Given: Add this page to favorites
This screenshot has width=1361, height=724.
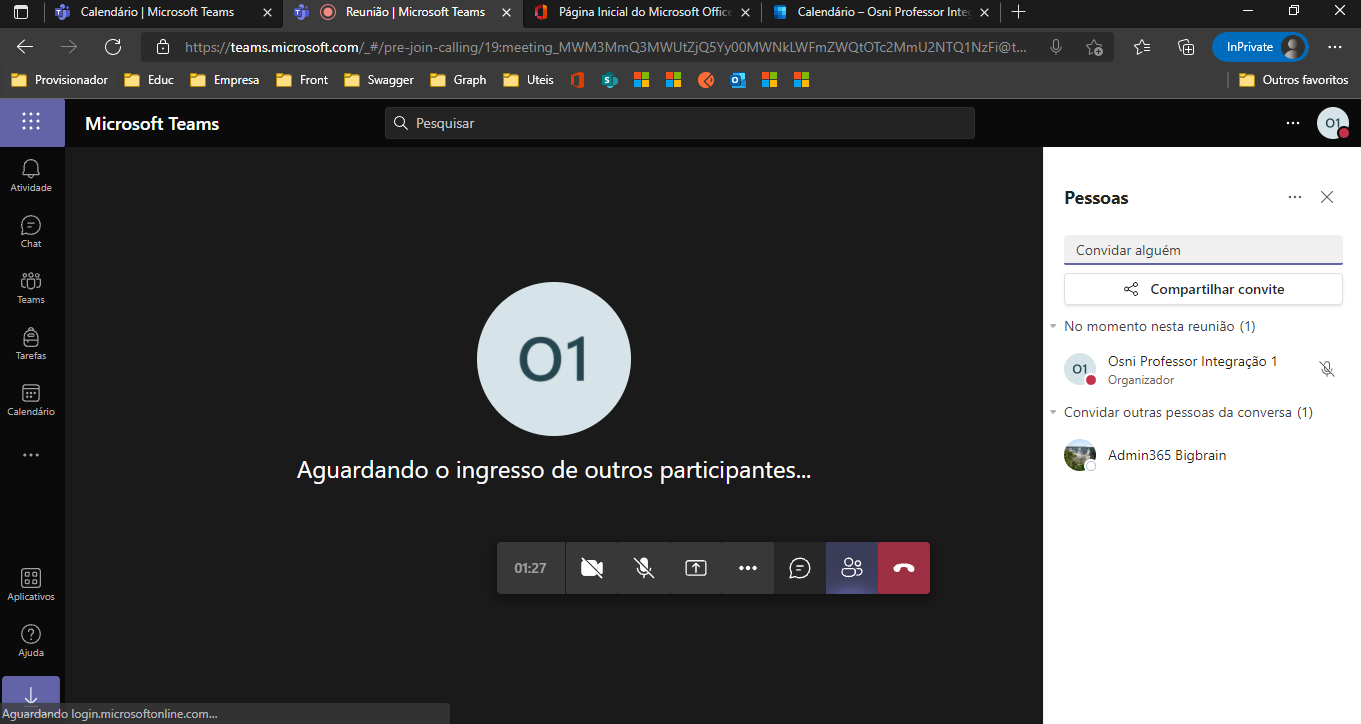Looking at the screenshot, I should point(1094,47).
